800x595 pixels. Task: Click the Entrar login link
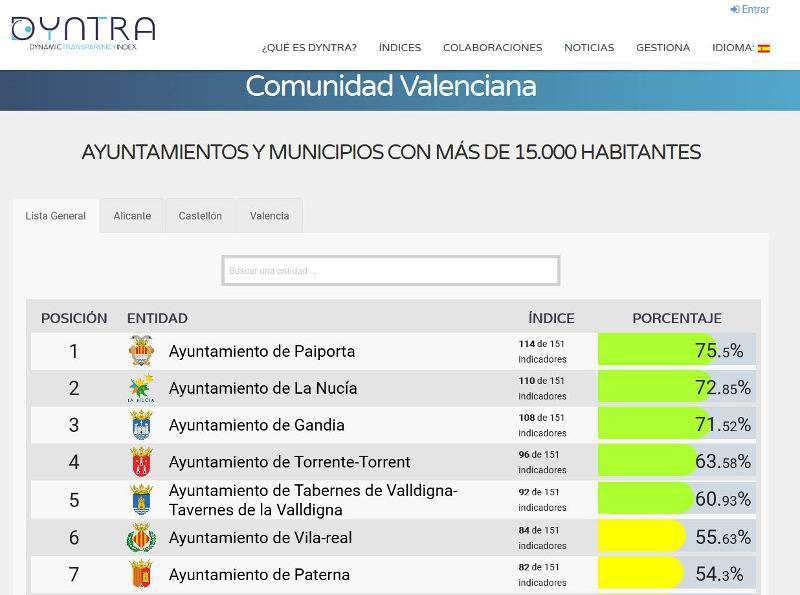749,9
